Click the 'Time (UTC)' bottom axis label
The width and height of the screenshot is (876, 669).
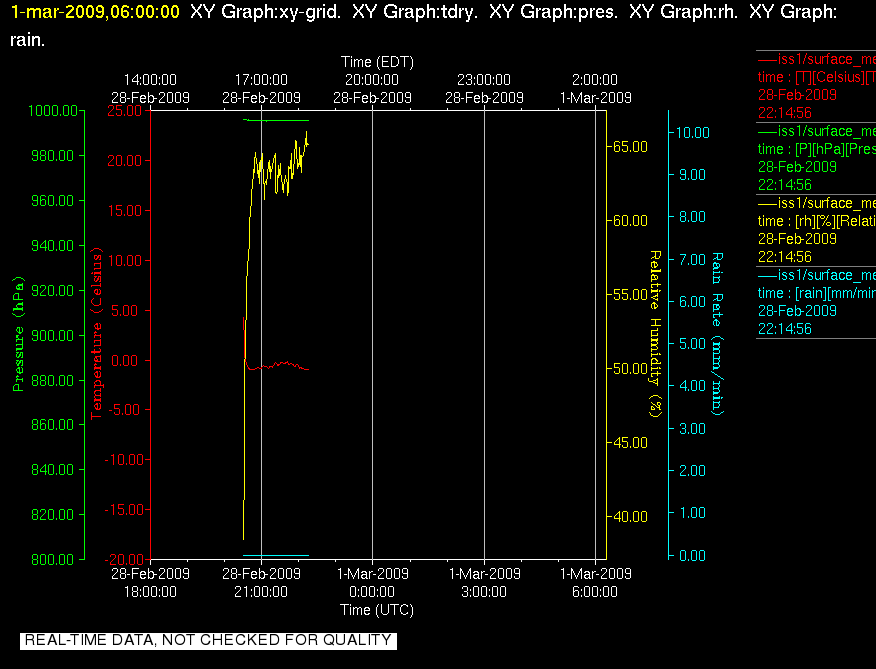pos(377,610)
